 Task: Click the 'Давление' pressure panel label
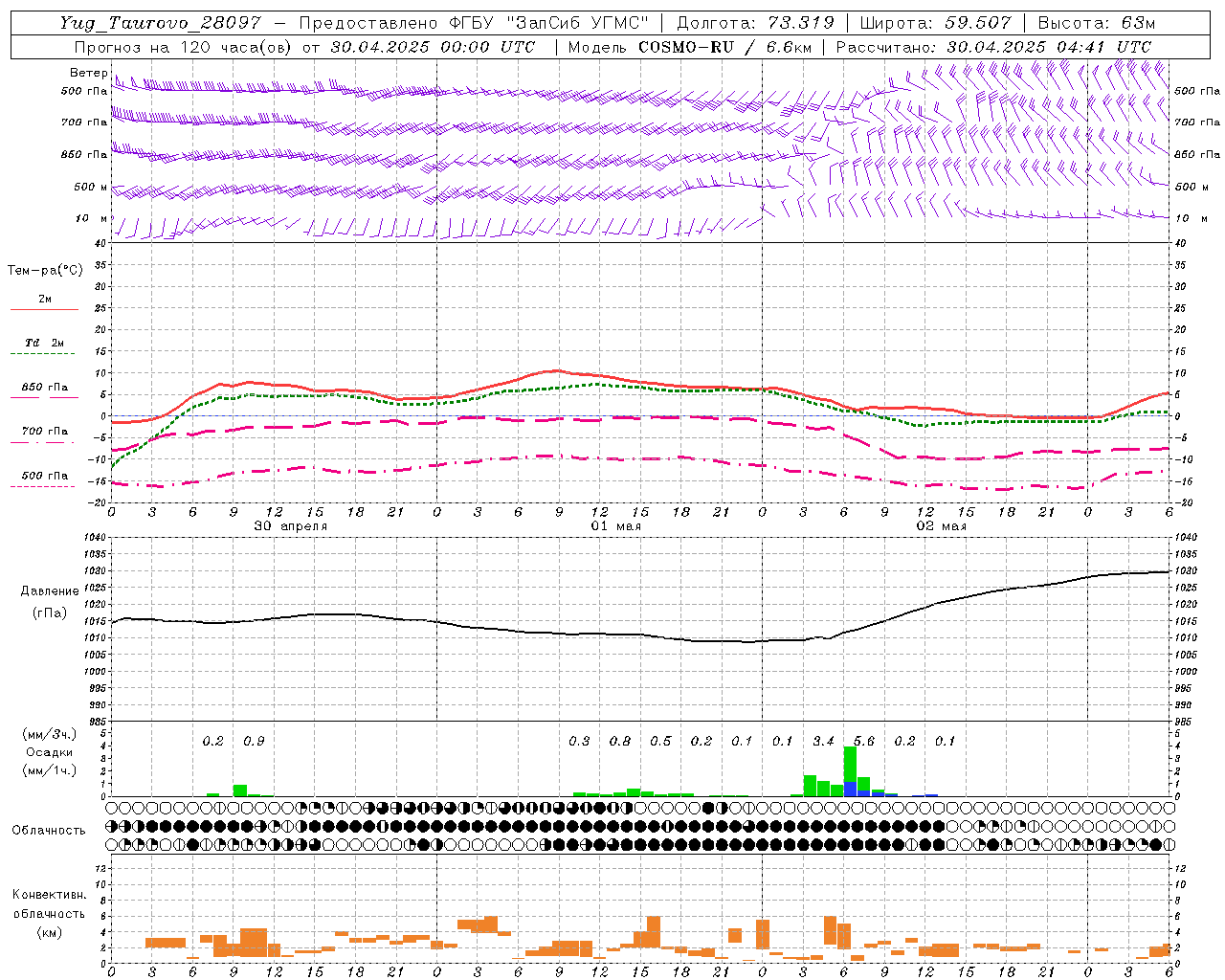coord(50,591)
